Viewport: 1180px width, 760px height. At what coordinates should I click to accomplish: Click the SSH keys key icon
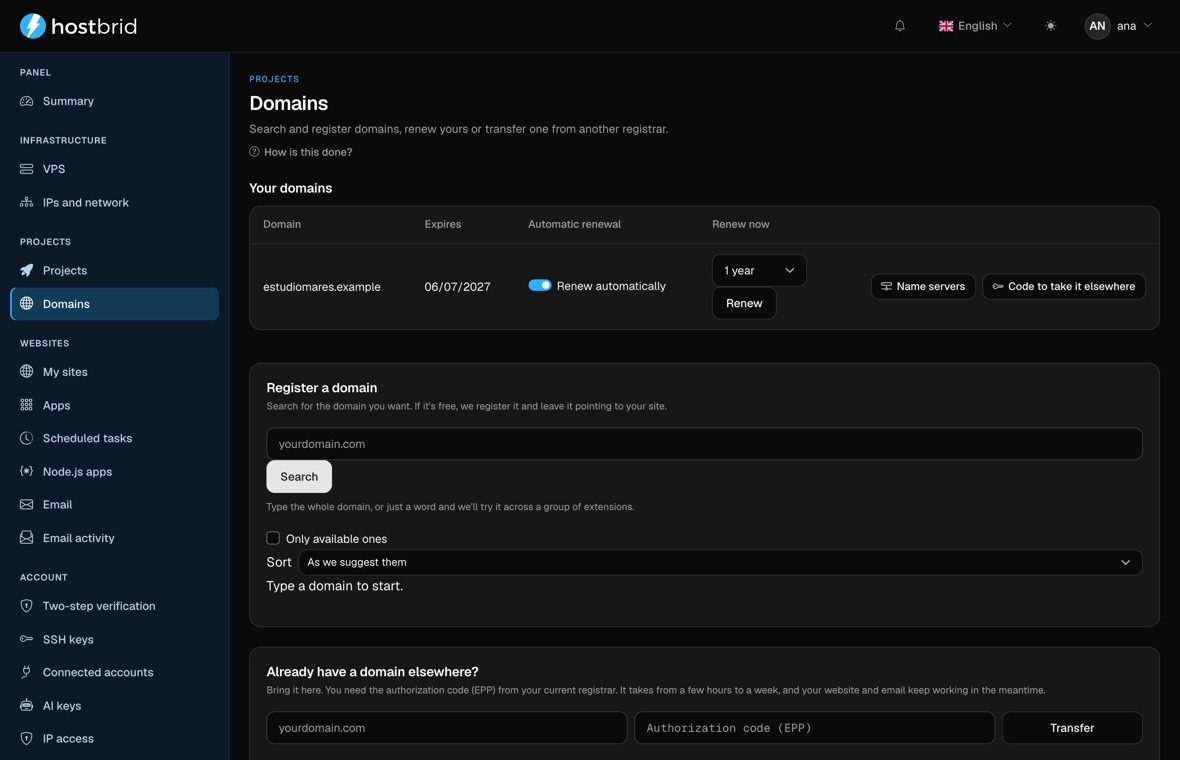[x=26, y=639]
